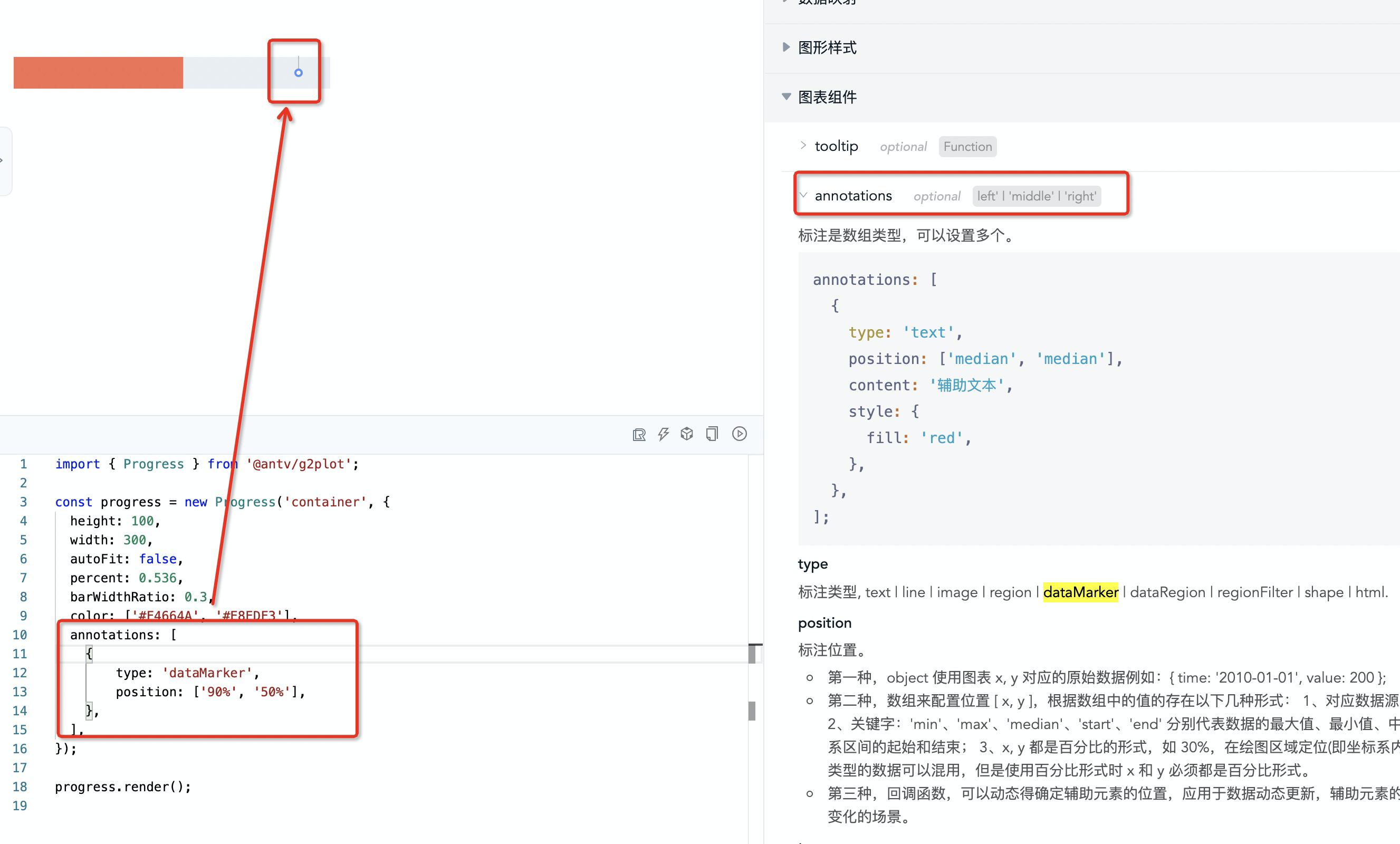The width and height of the screenshot is (1400, 844).
Task: Run the code with the play icon
Action: coord(739,434)
